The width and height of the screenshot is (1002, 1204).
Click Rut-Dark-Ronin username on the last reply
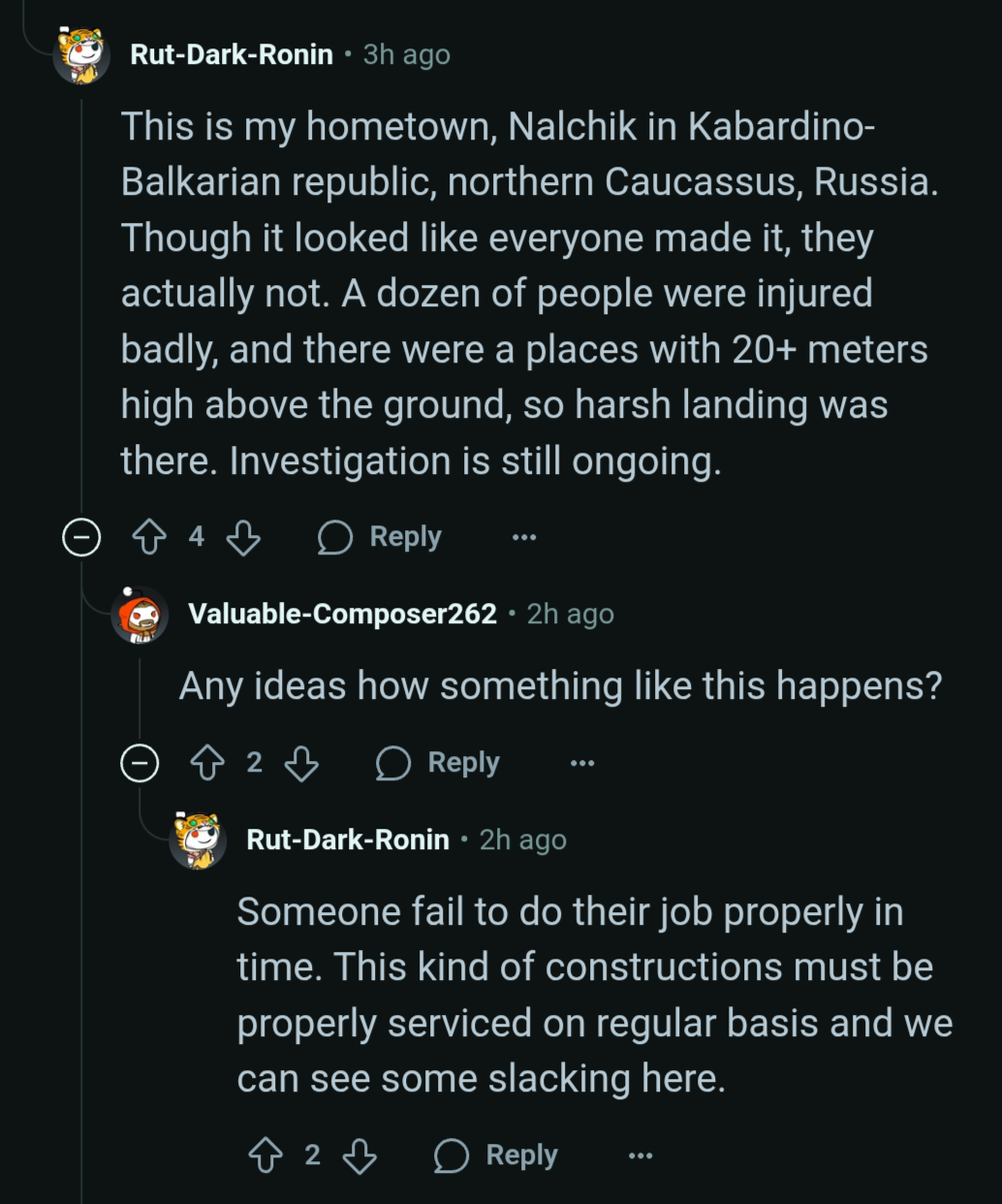(348, 840)
